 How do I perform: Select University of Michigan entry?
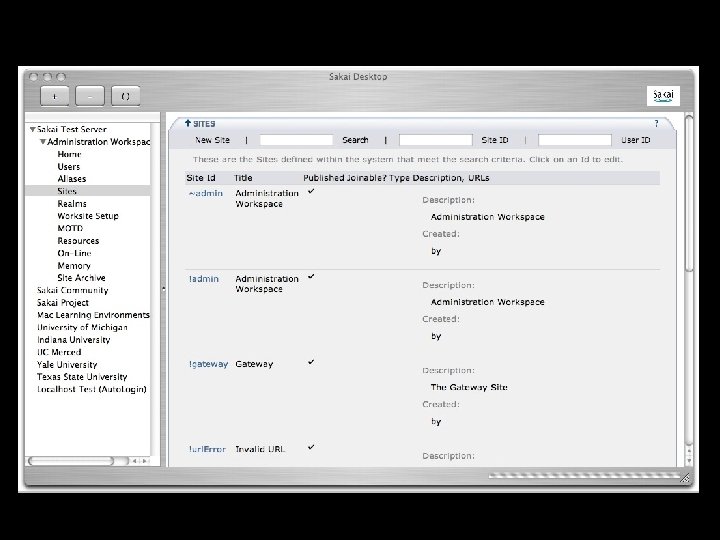point(82,327)
